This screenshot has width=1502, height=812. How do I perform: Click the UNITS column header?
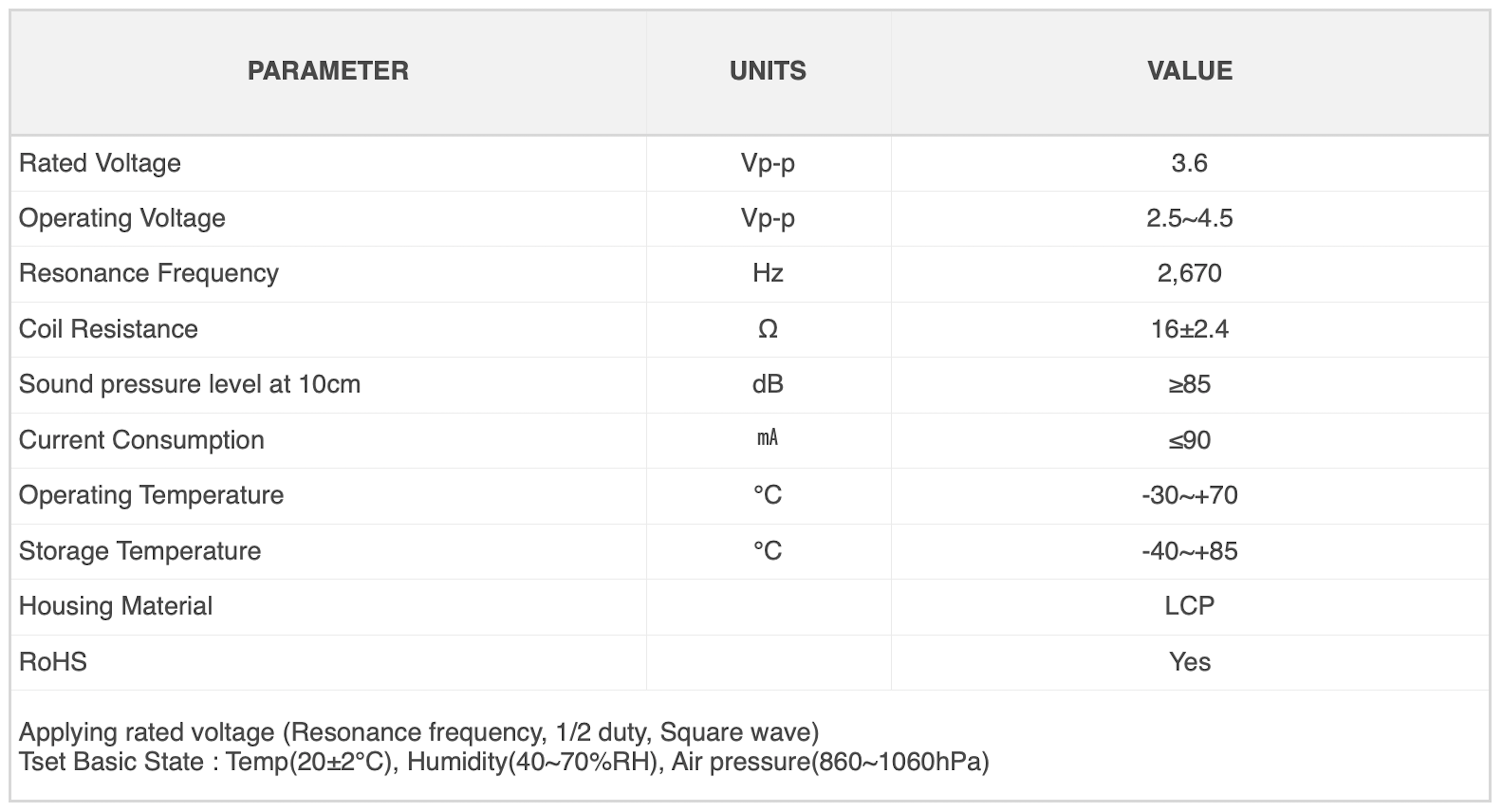tap(768, 71)
